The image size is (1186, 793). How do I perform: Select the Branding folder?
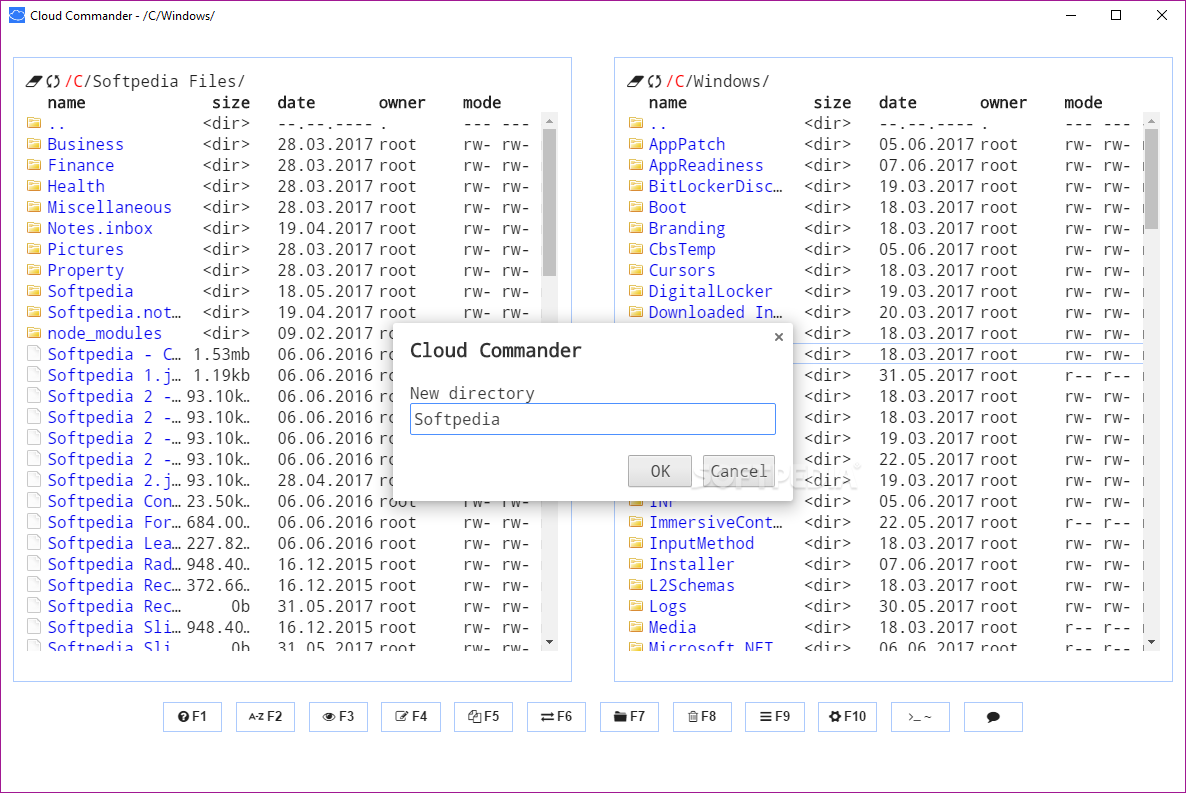tap(687, 228)
